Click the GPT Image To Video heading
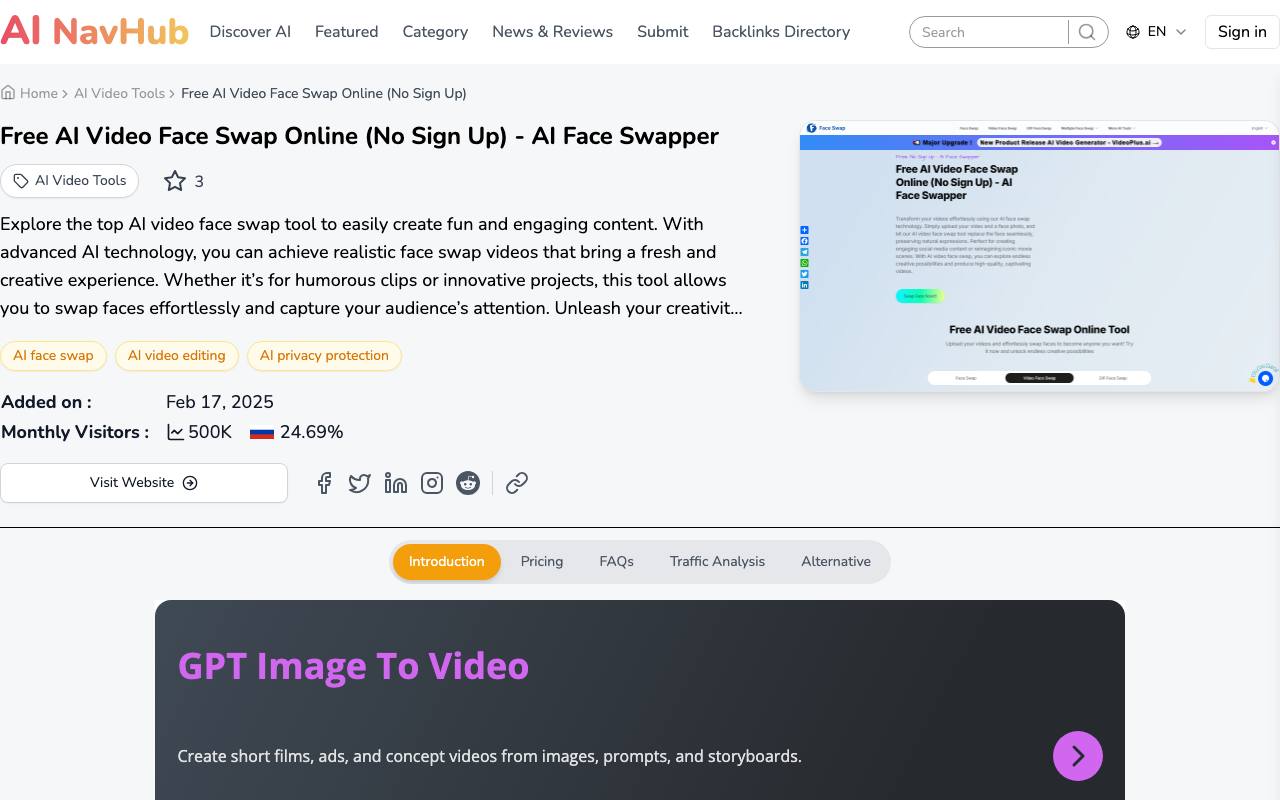This screenshot has width=1280, height=800. click(353, 666)
